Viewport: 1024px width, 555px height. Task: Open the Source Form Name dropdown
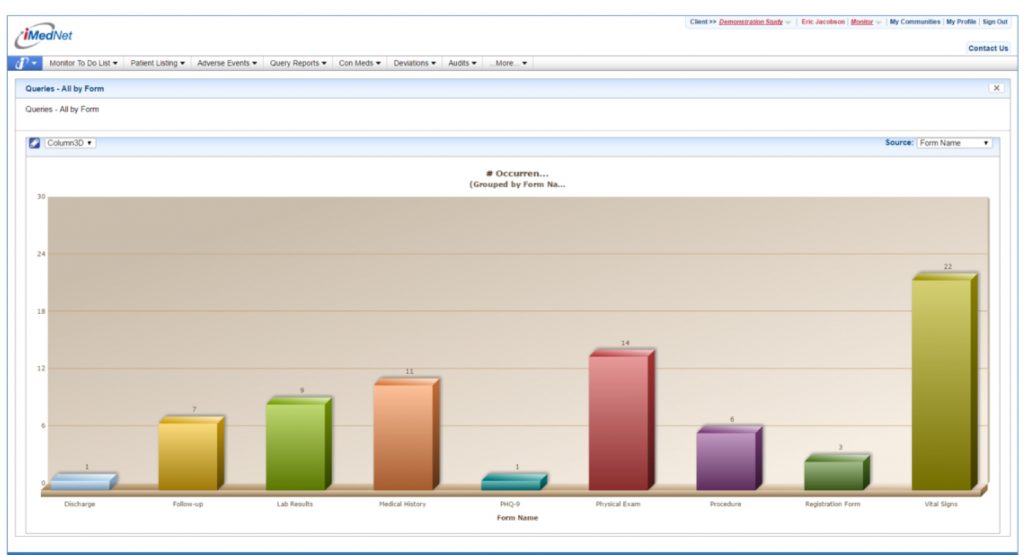coord(954,143)
